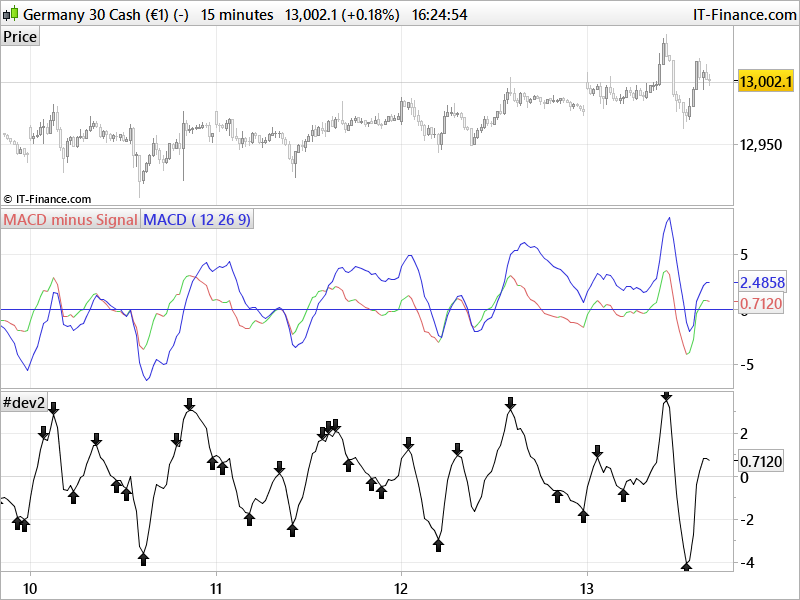Click the yellow 13,002.1 price tag
Screen dimensions: 800x600
[766, 82]
